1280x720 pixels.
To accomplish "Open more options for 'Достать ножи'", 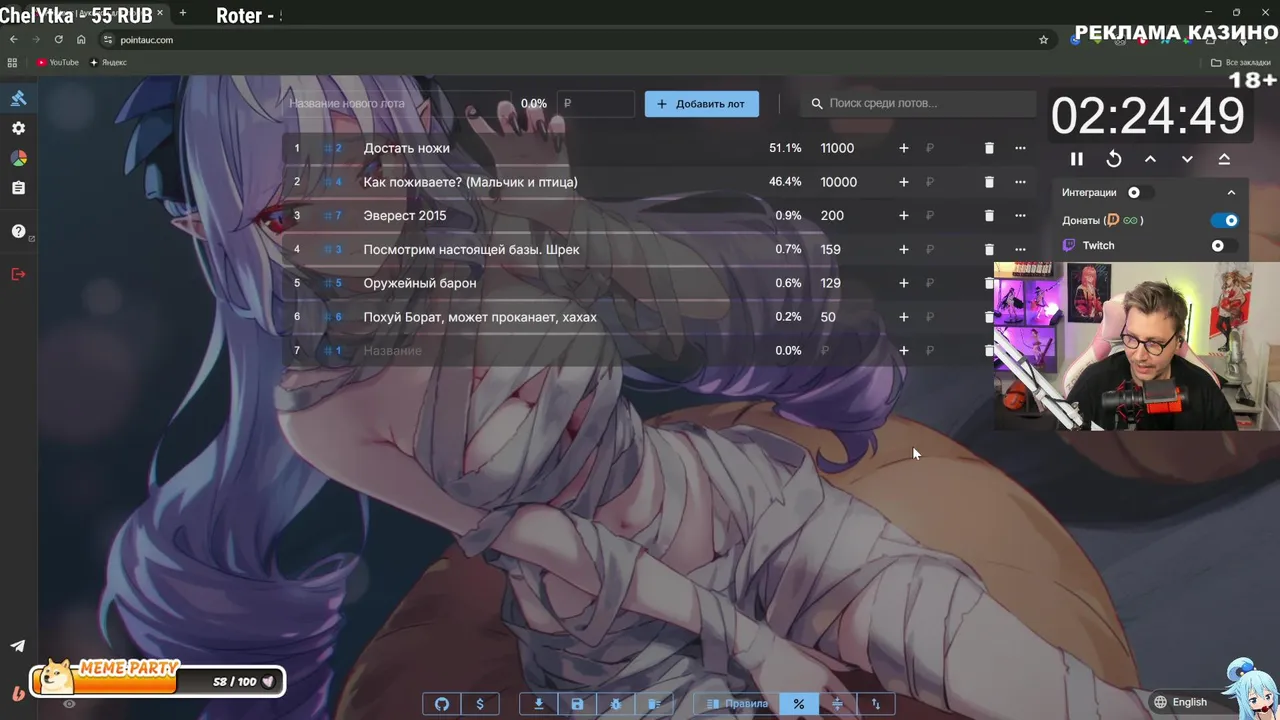I will pos(1020,148).
